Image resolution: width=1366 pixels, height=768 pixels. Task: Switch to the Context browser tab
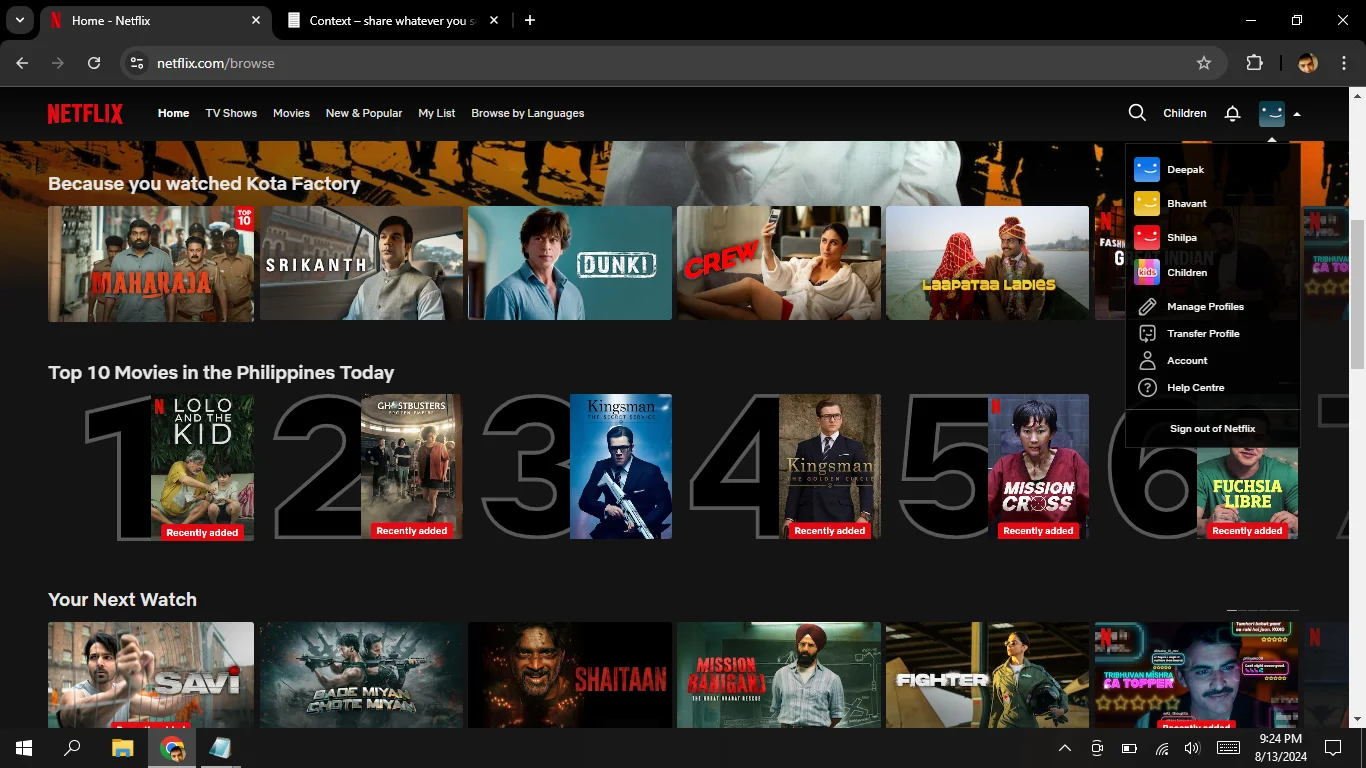pos(391,20)
